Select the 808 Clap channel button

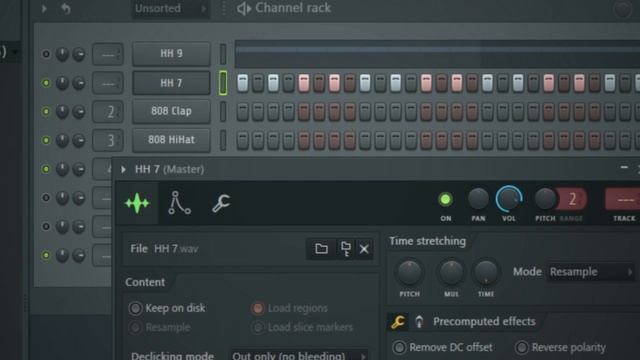point(171,111)
